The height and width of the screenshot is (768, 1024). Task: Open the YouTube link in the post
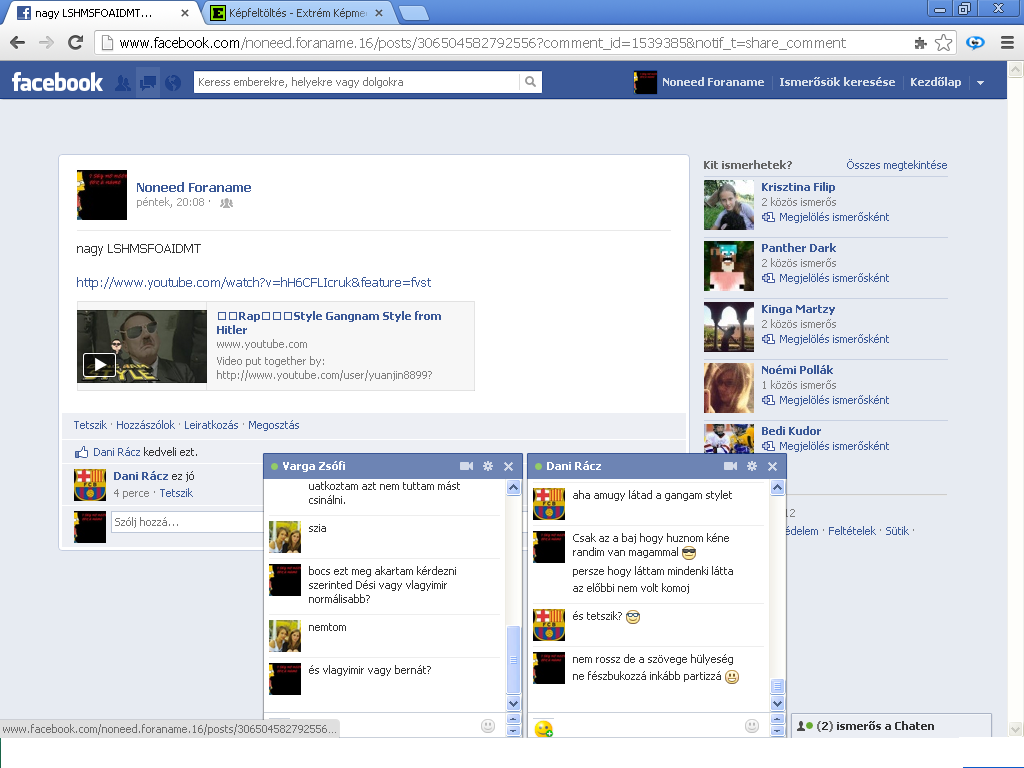pos(253,282)
